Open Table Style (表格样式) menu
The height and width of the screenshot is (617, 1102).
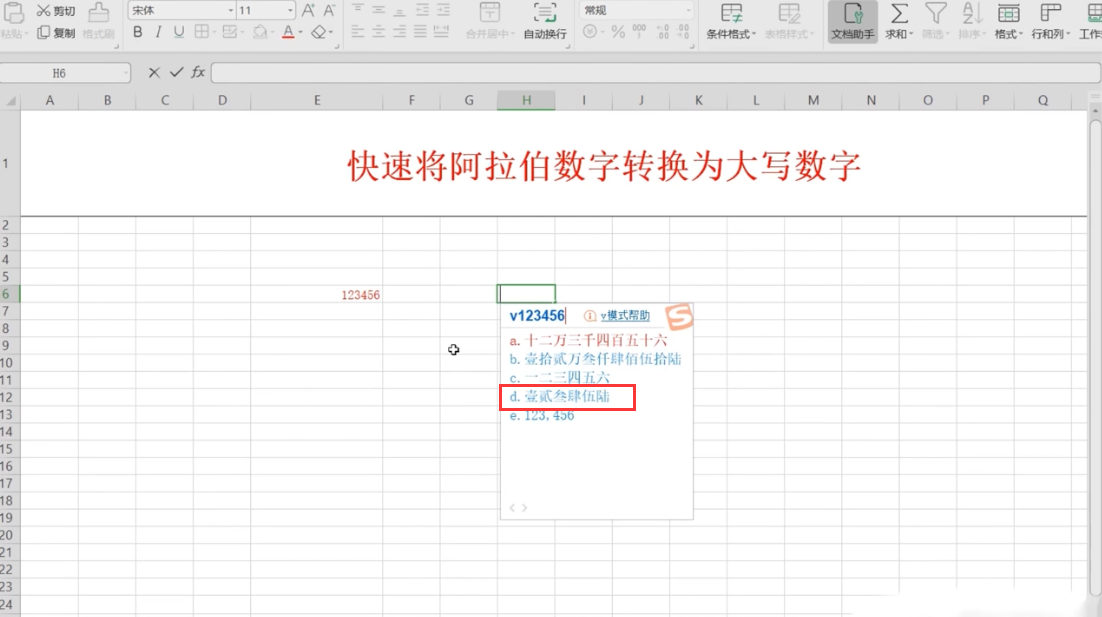pos(789,20)
